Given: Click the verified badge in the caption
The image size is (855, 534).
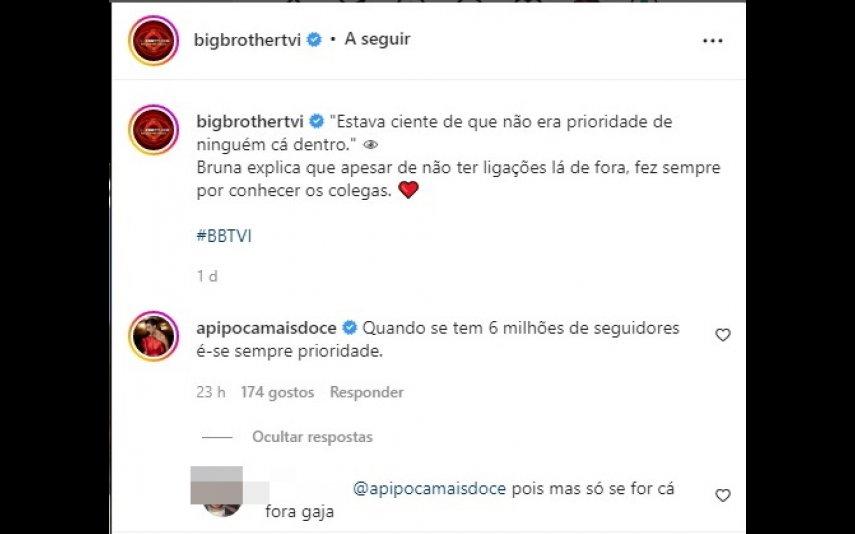Looking at the screenshot, I should (317, 121).
